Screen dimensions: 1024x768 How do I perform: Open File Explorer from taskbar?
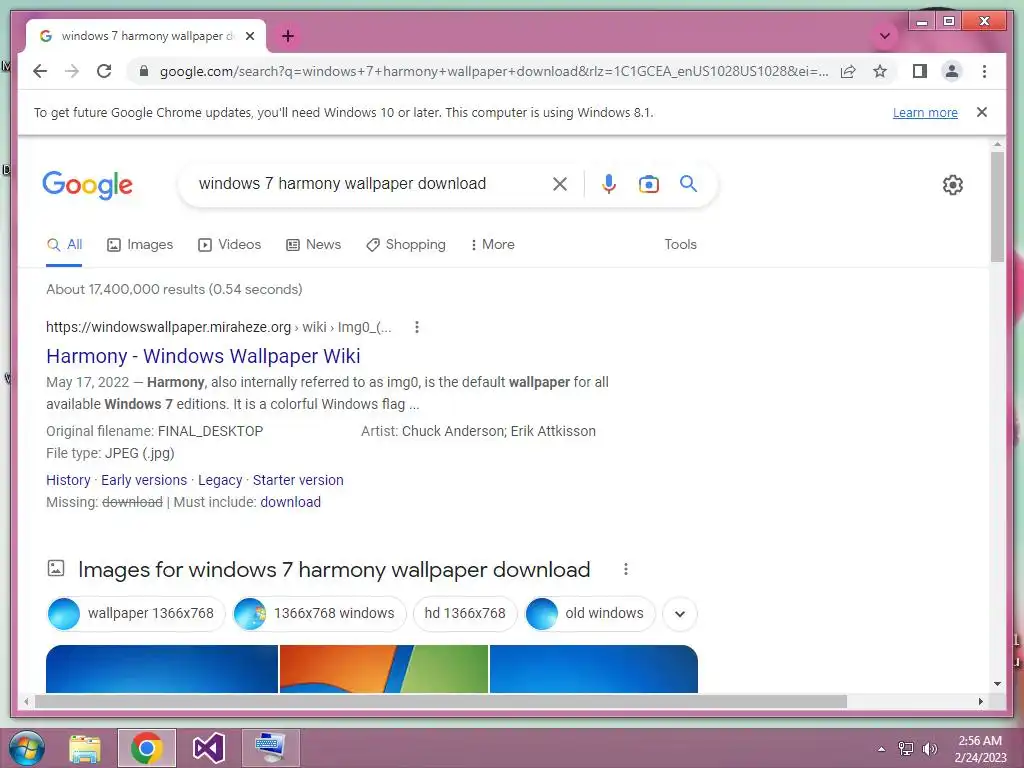tap(85, 748)
